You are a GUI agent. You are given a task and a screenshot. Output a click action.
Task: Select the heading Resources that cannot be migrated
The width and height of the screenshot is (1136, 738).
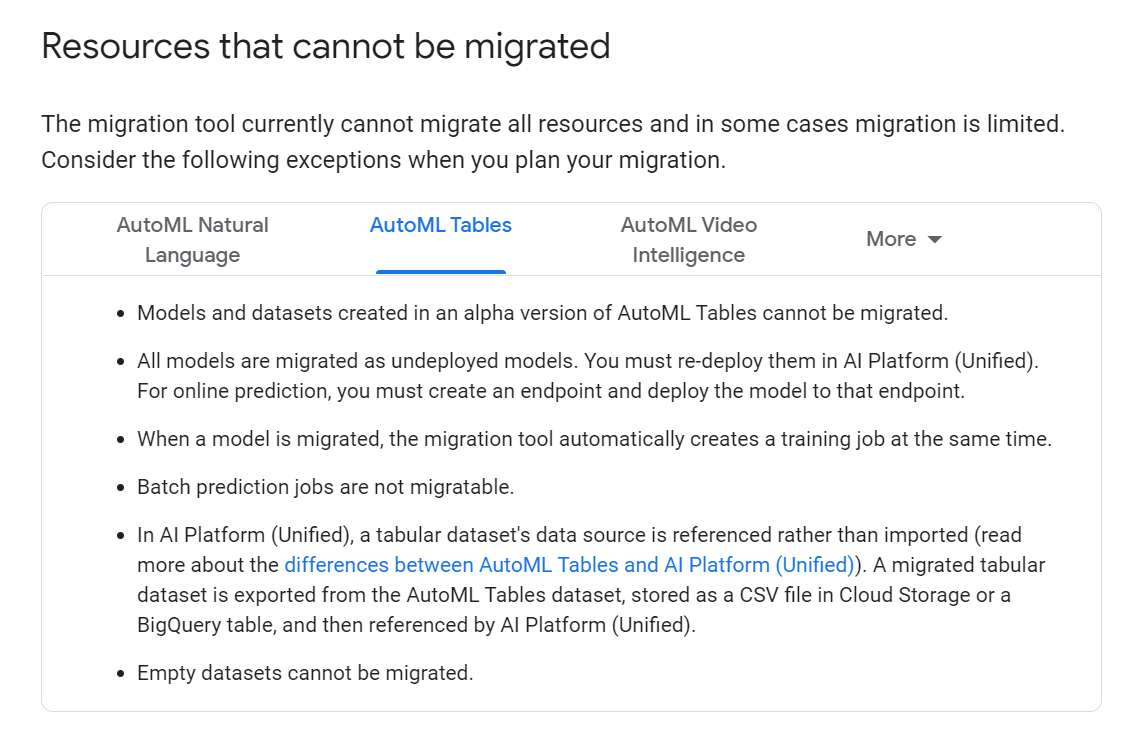326,45
